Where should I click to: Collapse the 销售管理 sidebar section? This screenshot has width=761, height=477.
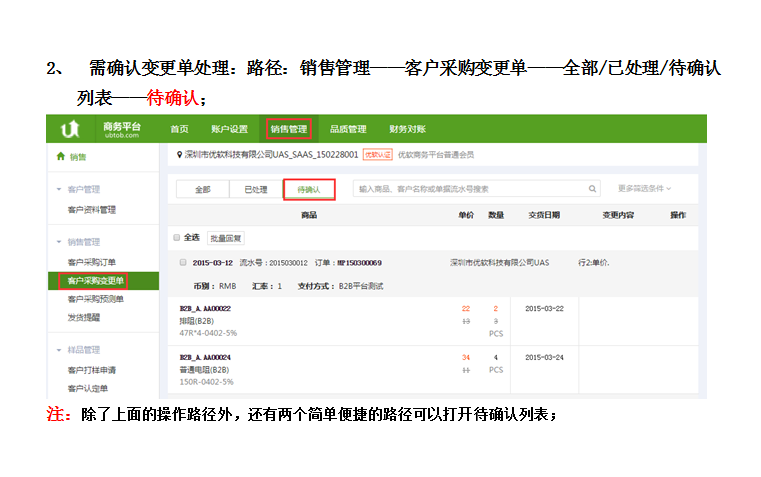point(59,242)
